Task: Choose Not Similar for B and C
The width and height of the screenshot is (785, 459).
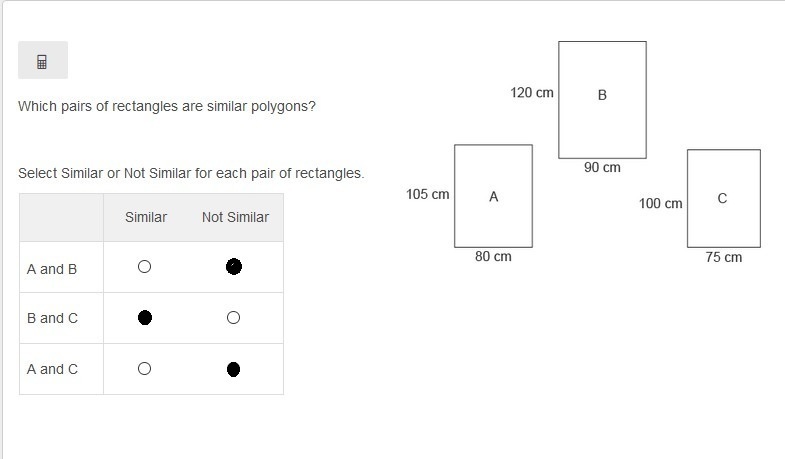Action: [233, 318]
